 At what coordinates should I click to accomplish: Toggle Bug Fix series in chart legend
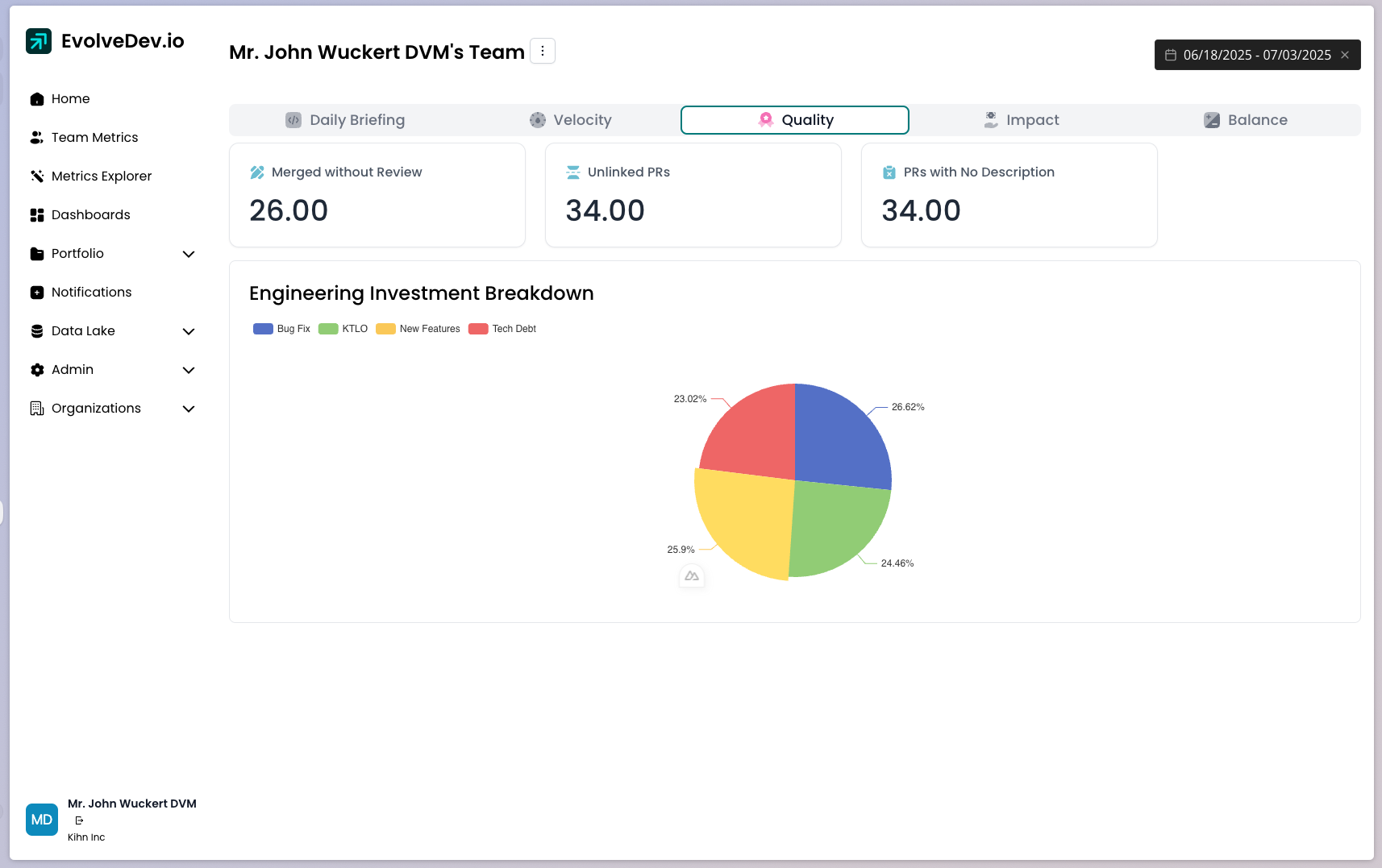pos(282,329)
